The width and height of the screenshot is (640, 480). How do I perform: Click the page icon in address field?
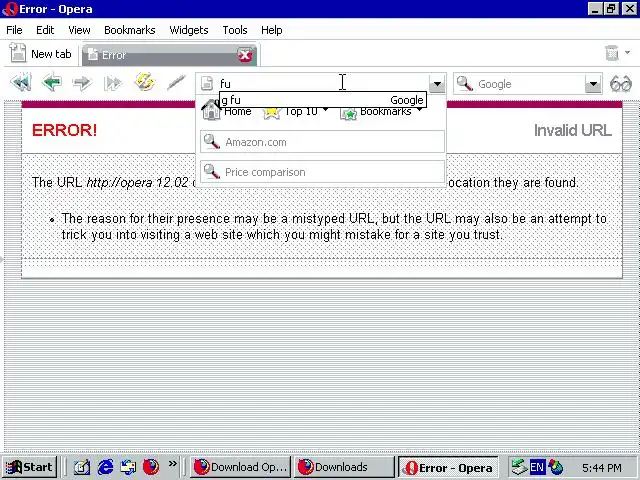[x=207, y=84]
